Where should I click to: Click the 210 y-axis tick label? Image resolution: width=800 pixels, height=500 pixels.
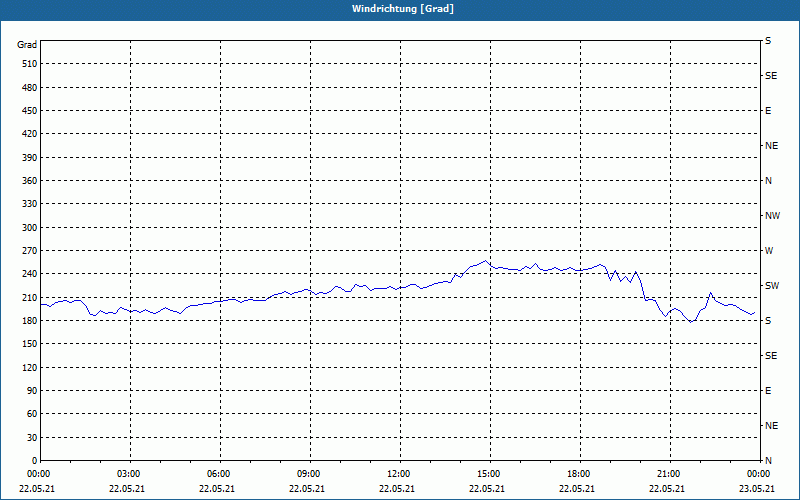(30, 297)
